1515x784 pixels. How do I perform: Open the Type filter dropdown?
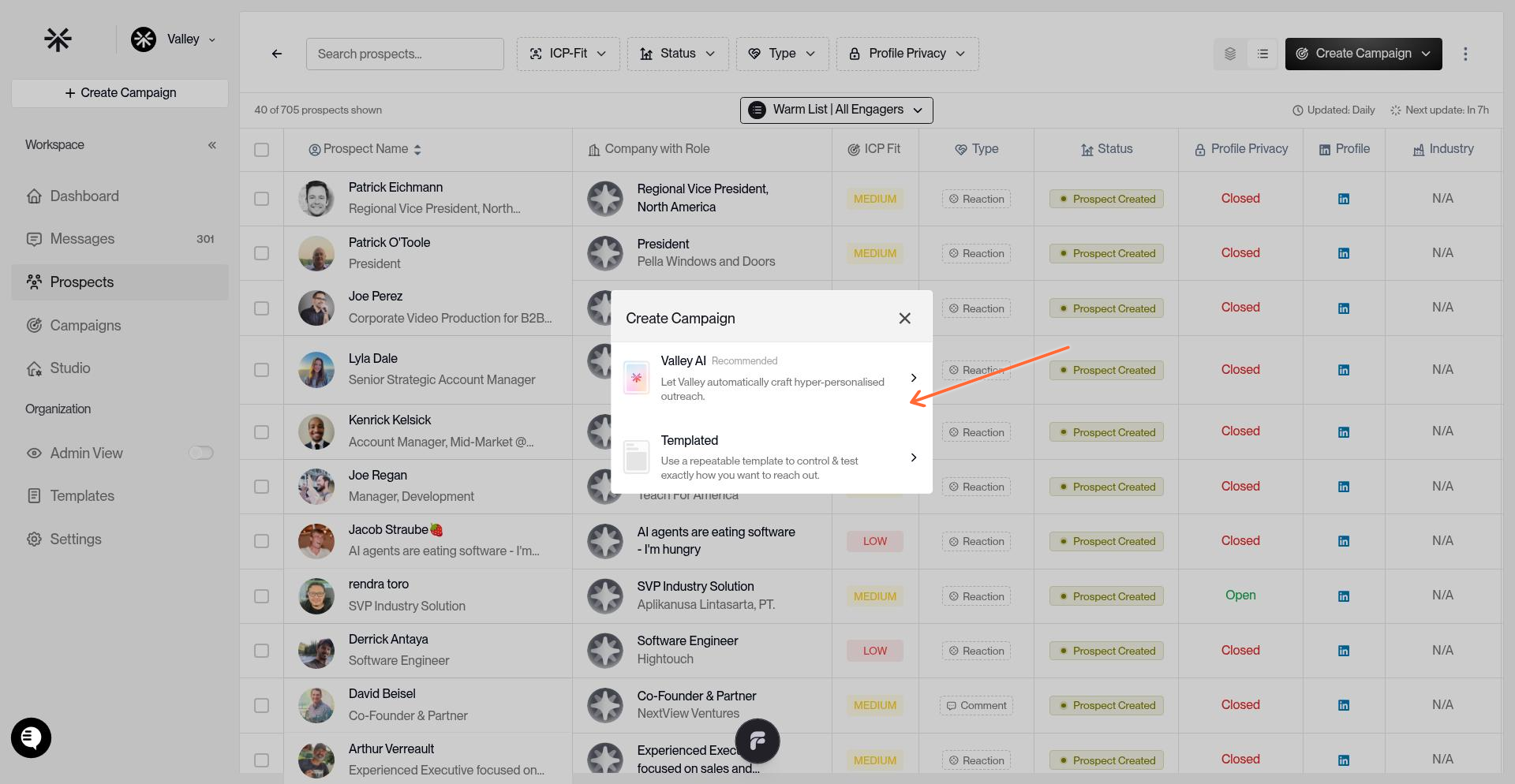click(782, 54)
